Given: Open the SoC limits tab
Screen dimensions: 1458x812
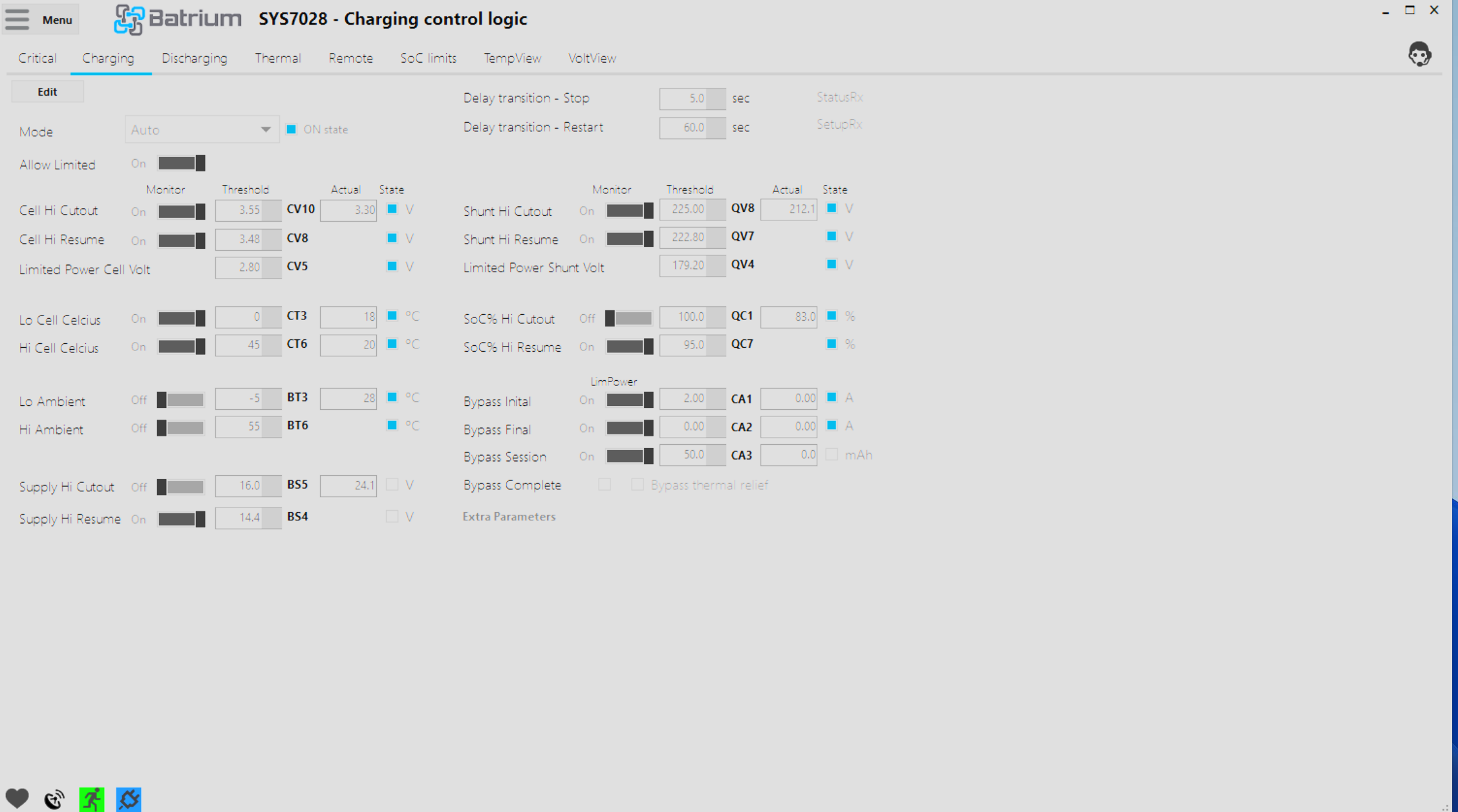Looking at the screenshot, I should [428, 58].
